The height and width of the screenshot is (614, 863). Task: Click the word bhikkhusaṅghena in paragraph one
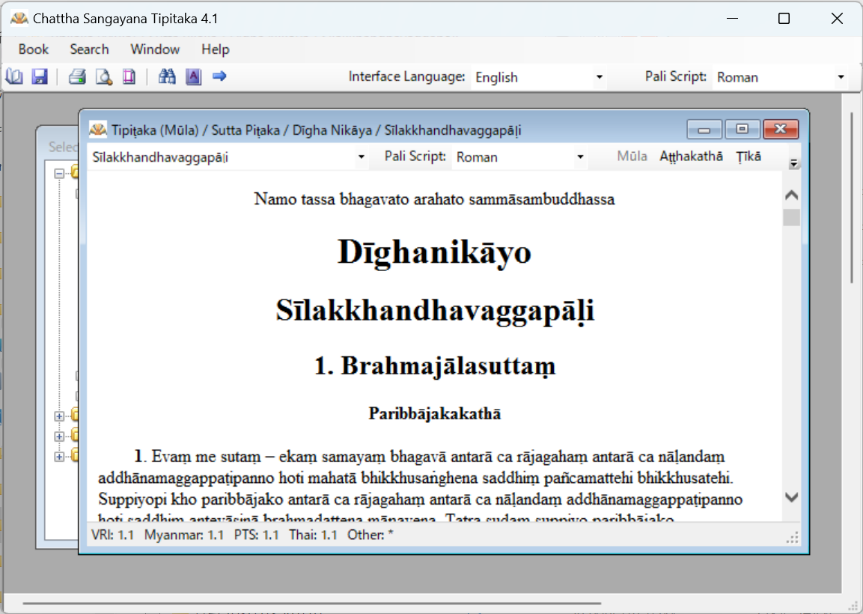click(x=418, y=478)
